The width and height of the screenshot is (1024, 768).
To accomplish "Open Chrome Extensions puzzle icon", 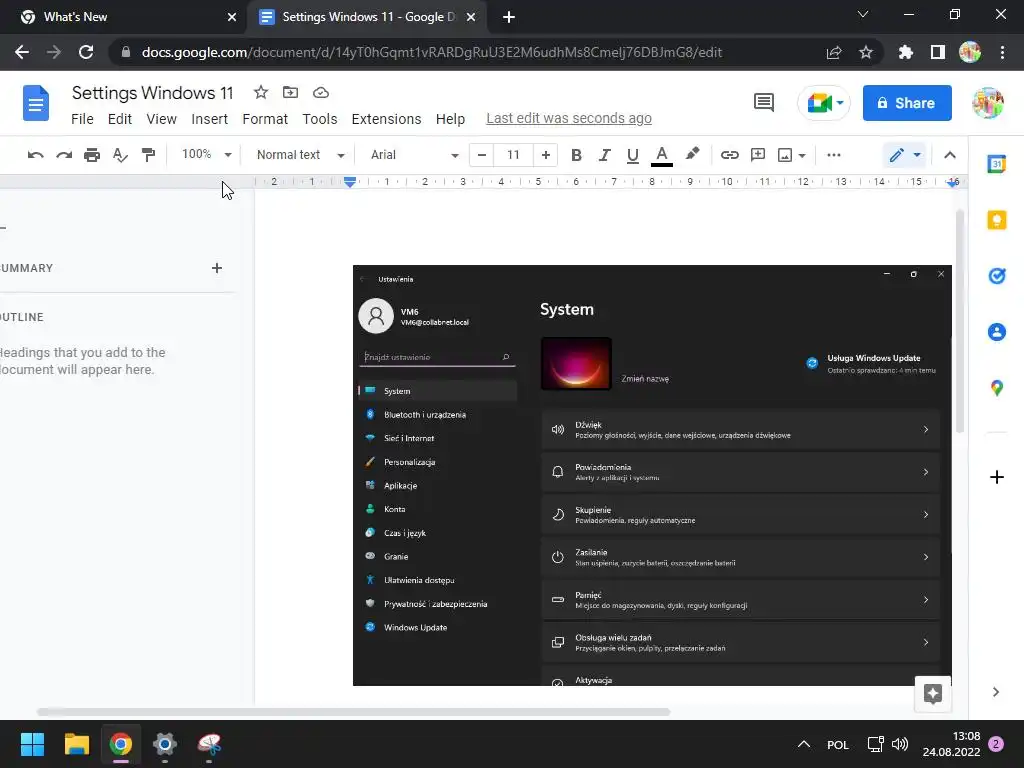I will [x=905, y=52].
